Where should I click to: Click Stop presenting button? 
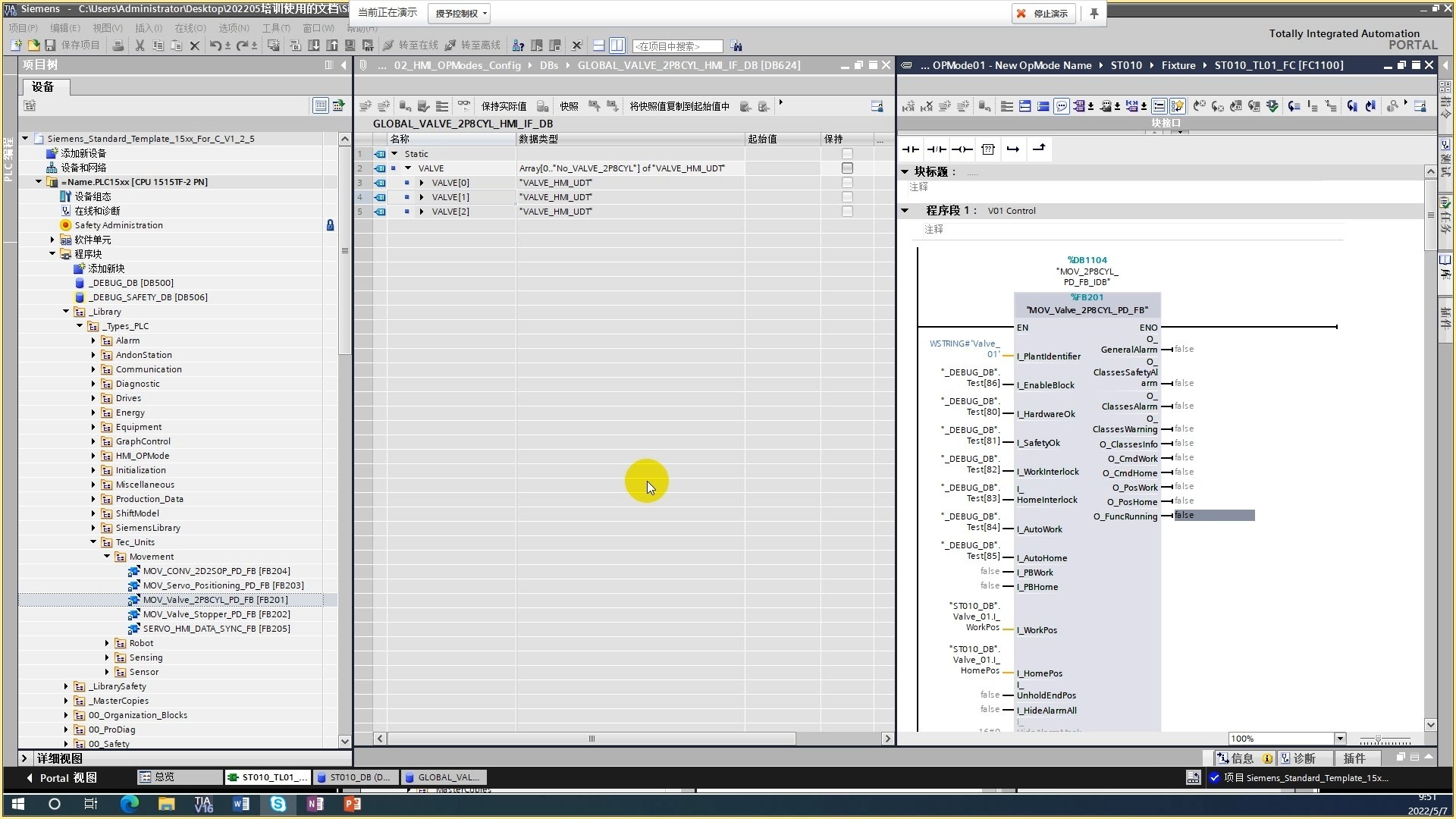click(1043, 13)
